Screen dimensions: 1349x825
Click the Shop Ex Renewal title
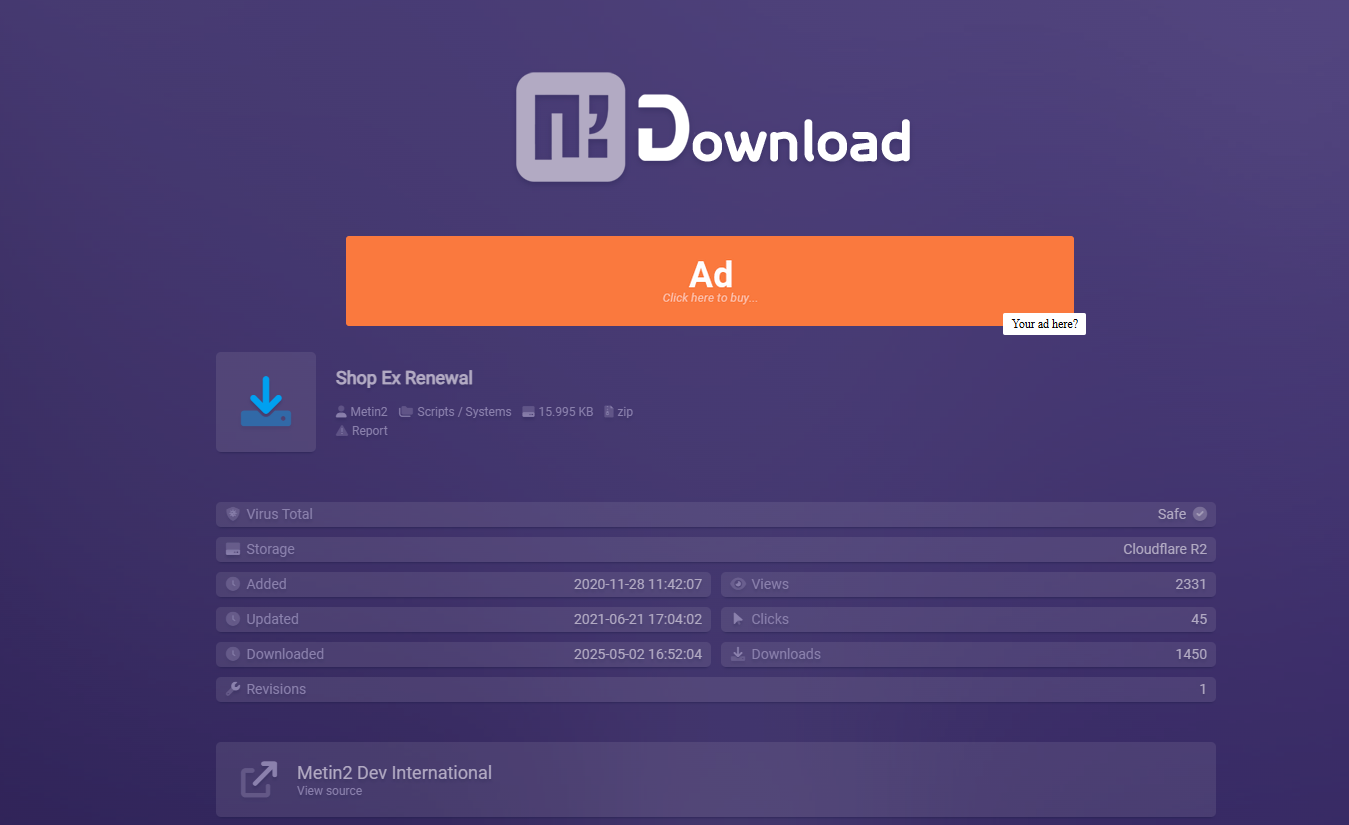click(404, 378)
